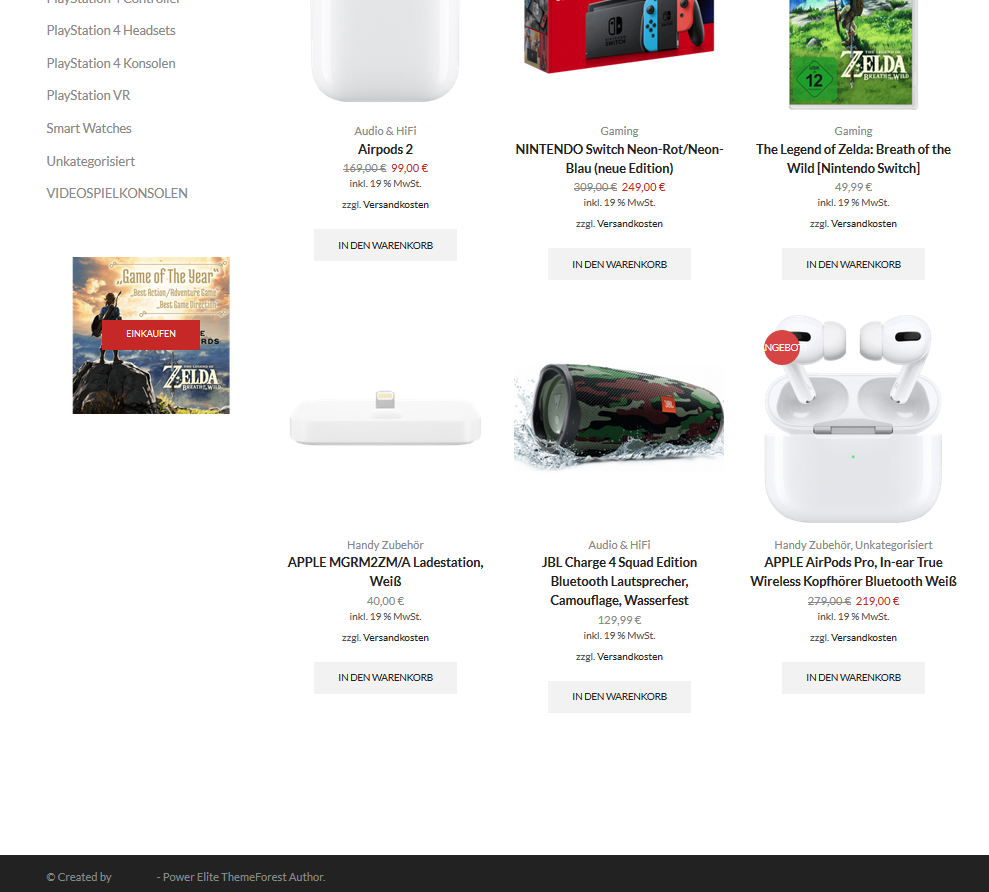Select PlayStation VR category link
This screenshot has width=989, height=892.
88,95
